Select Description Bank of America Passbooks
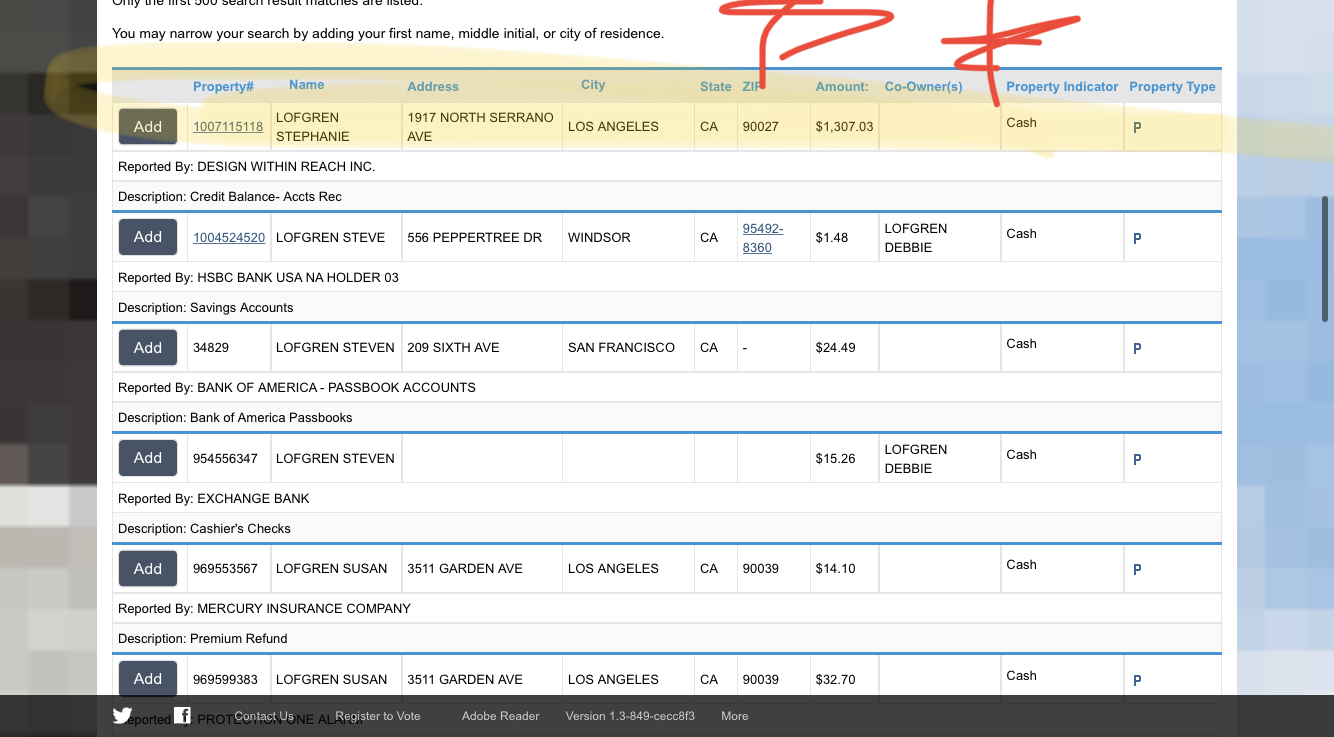This screenshot has height=737, width=1334. tap(235, 418)
